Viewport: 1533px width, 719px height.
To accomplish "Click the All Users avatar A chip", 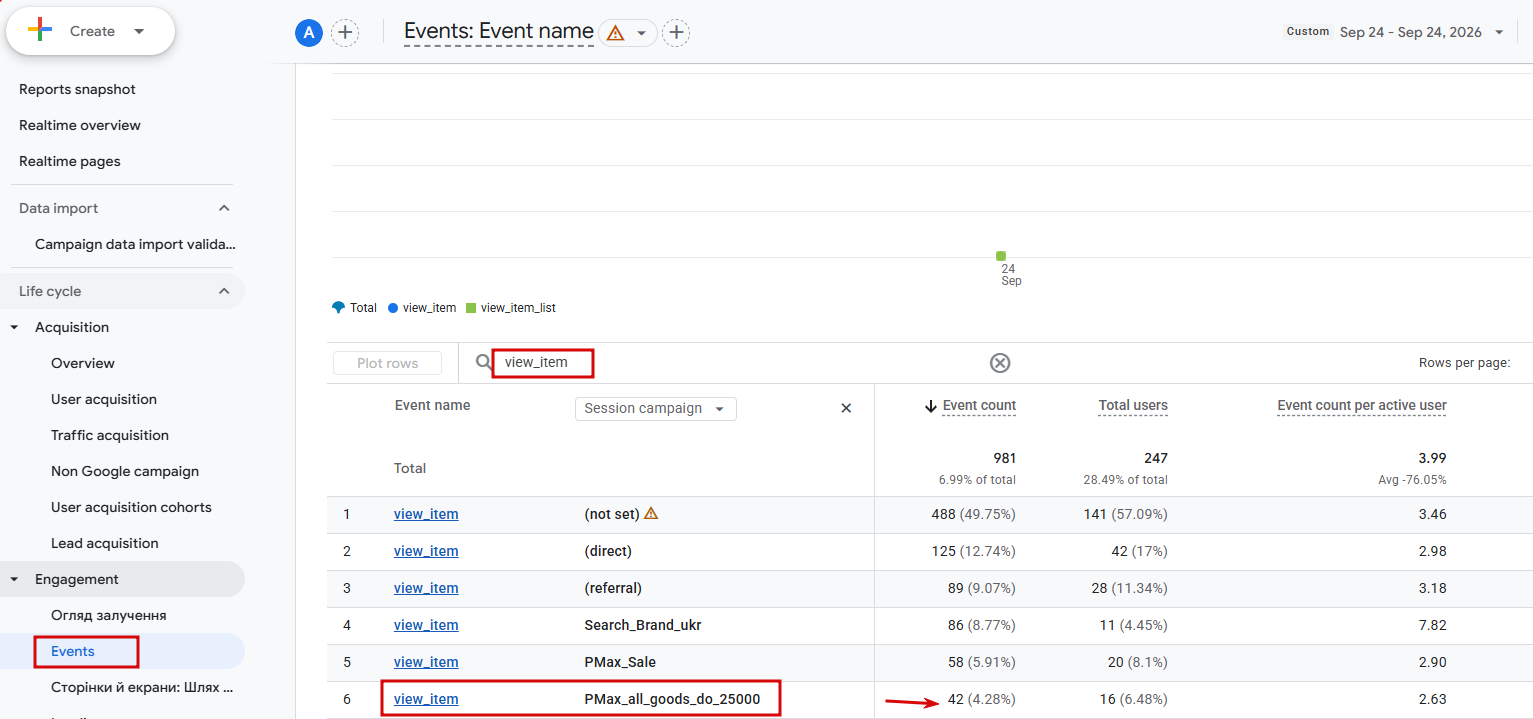I will point(309,33).
